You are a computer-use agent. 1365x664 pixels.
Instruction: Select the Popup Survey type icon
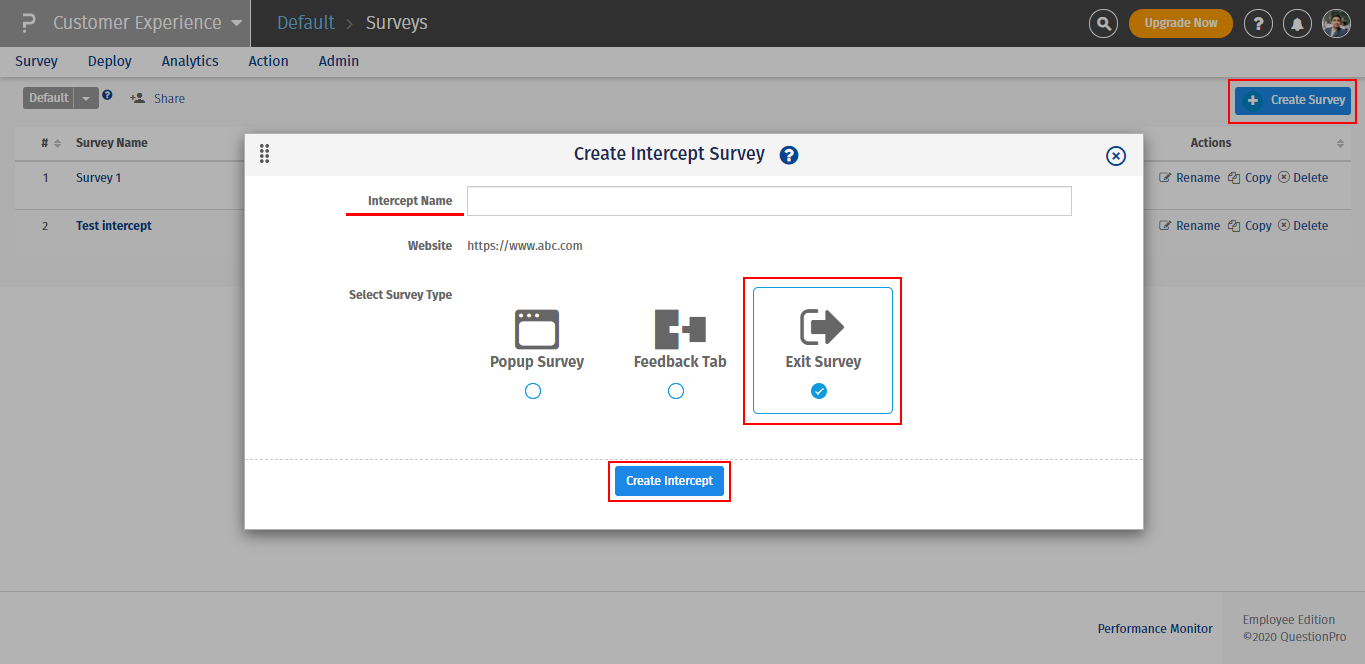click(536, 328)
